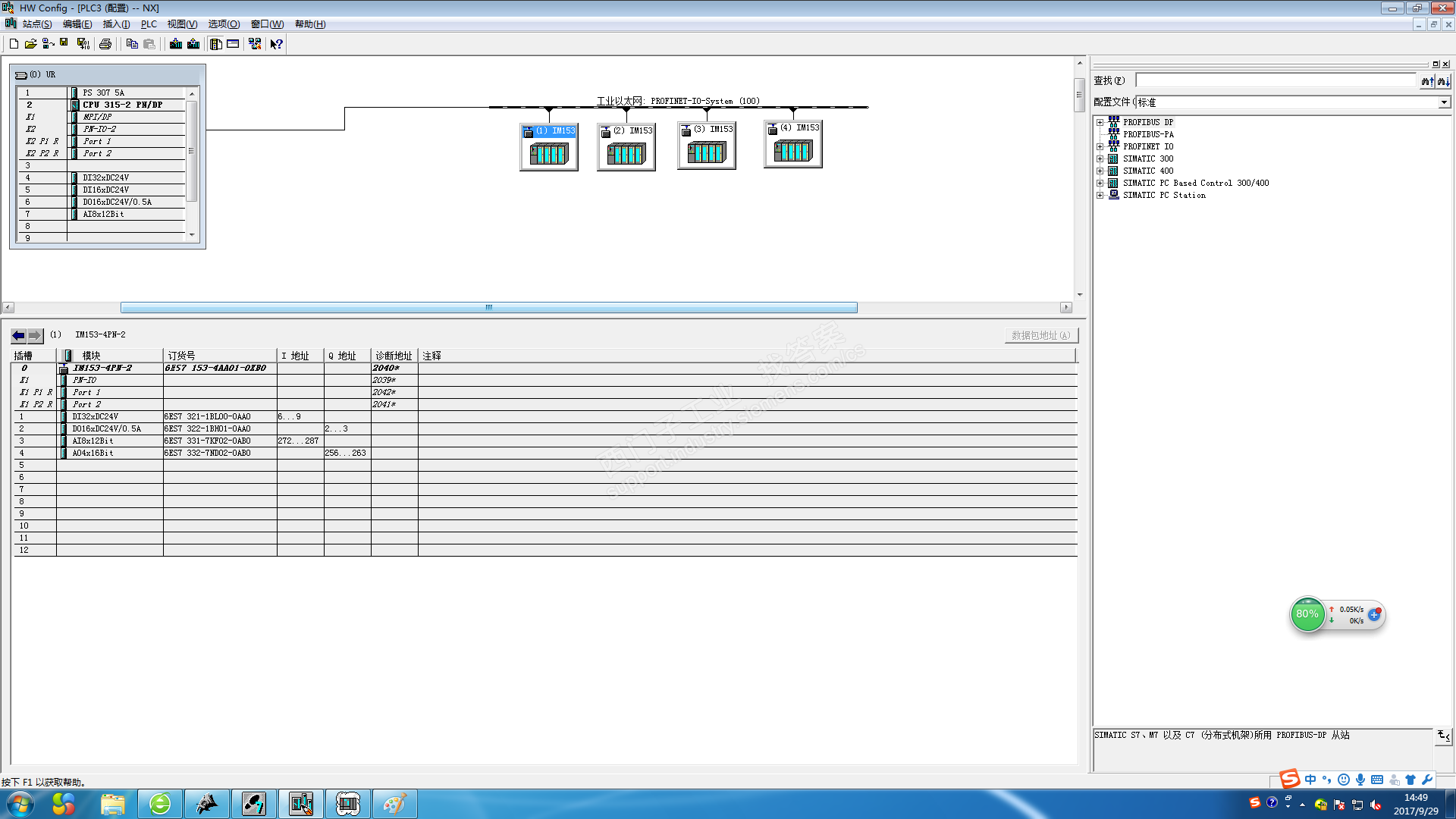
Task: Click the Open station folder icon
Action: (30, 44)
